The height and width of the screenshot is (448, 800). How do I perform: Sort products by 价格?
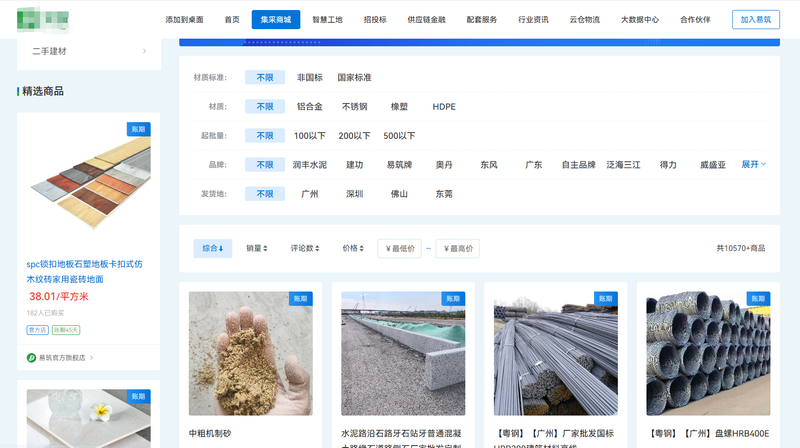(x=353, y=248)
